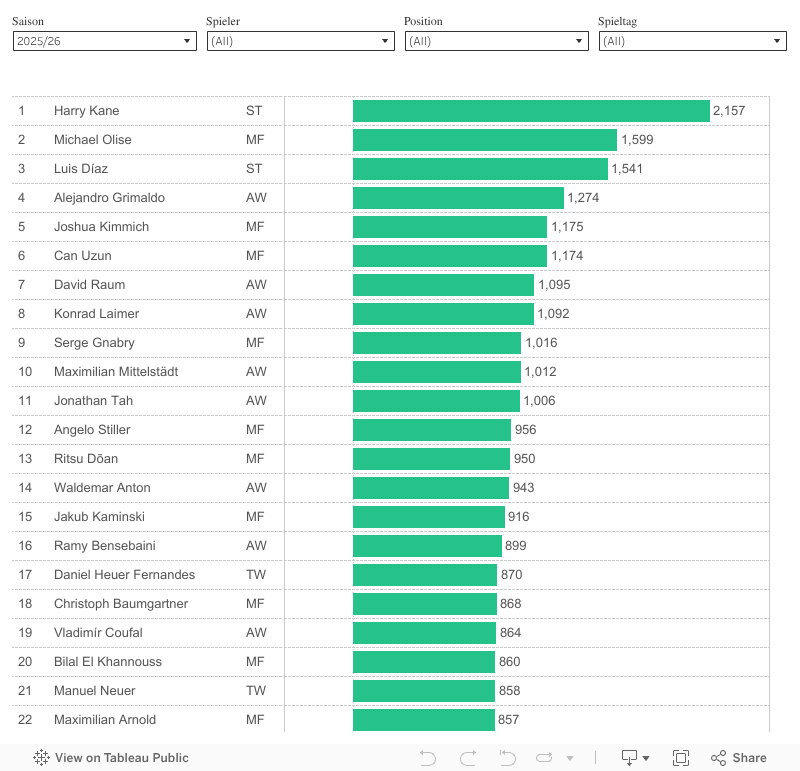Expand the Spieltag filter dropdown
Image resolution: width=800 pixels, height=771 pixels.
(692, 41)
